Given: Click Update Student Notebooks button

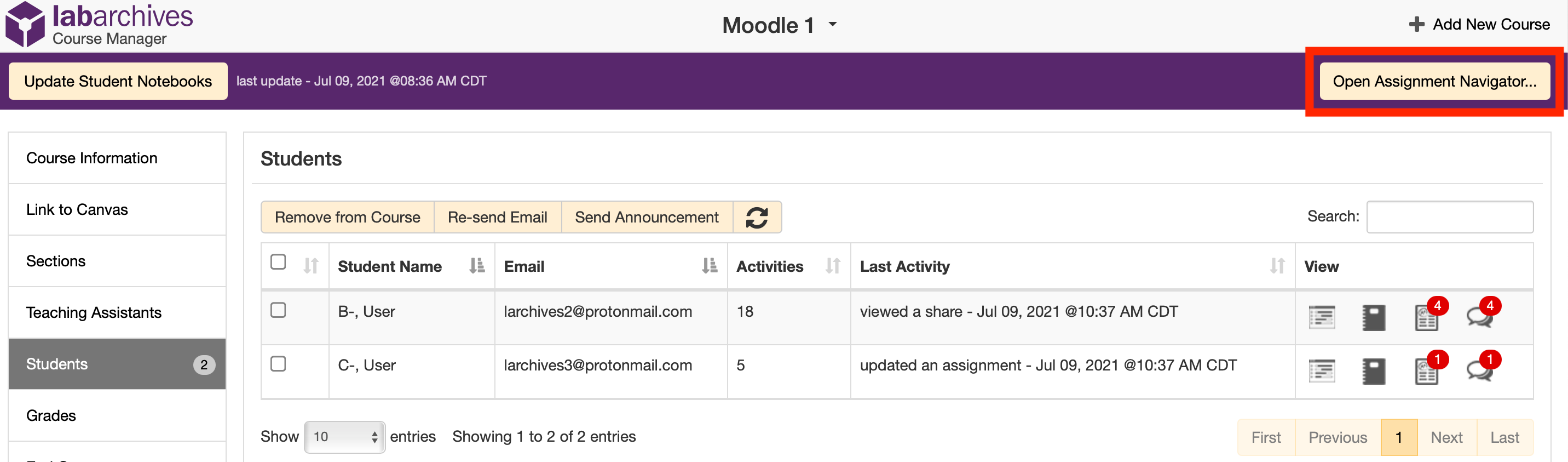Looking at the screenshot, I should (118, 81).
